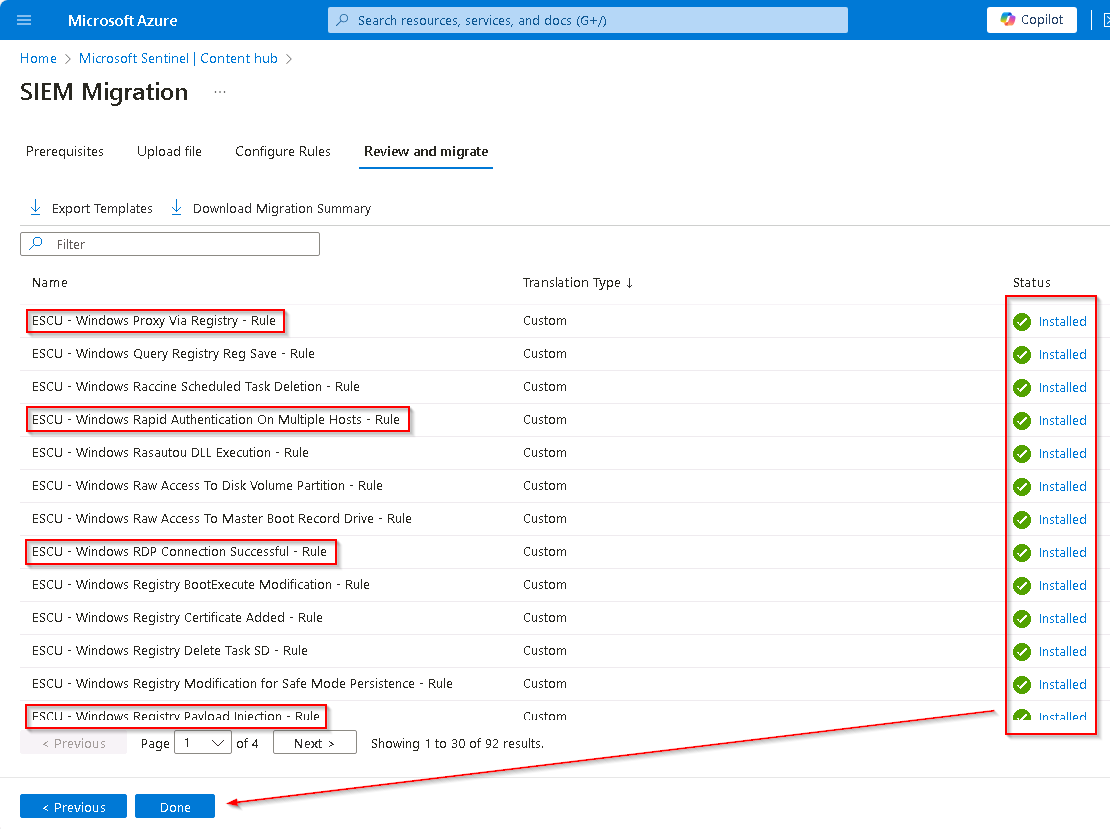Click Installed link for Registry Certificate Added
This screenshot has height=829, width=1110.
(x=1062, y=619)
